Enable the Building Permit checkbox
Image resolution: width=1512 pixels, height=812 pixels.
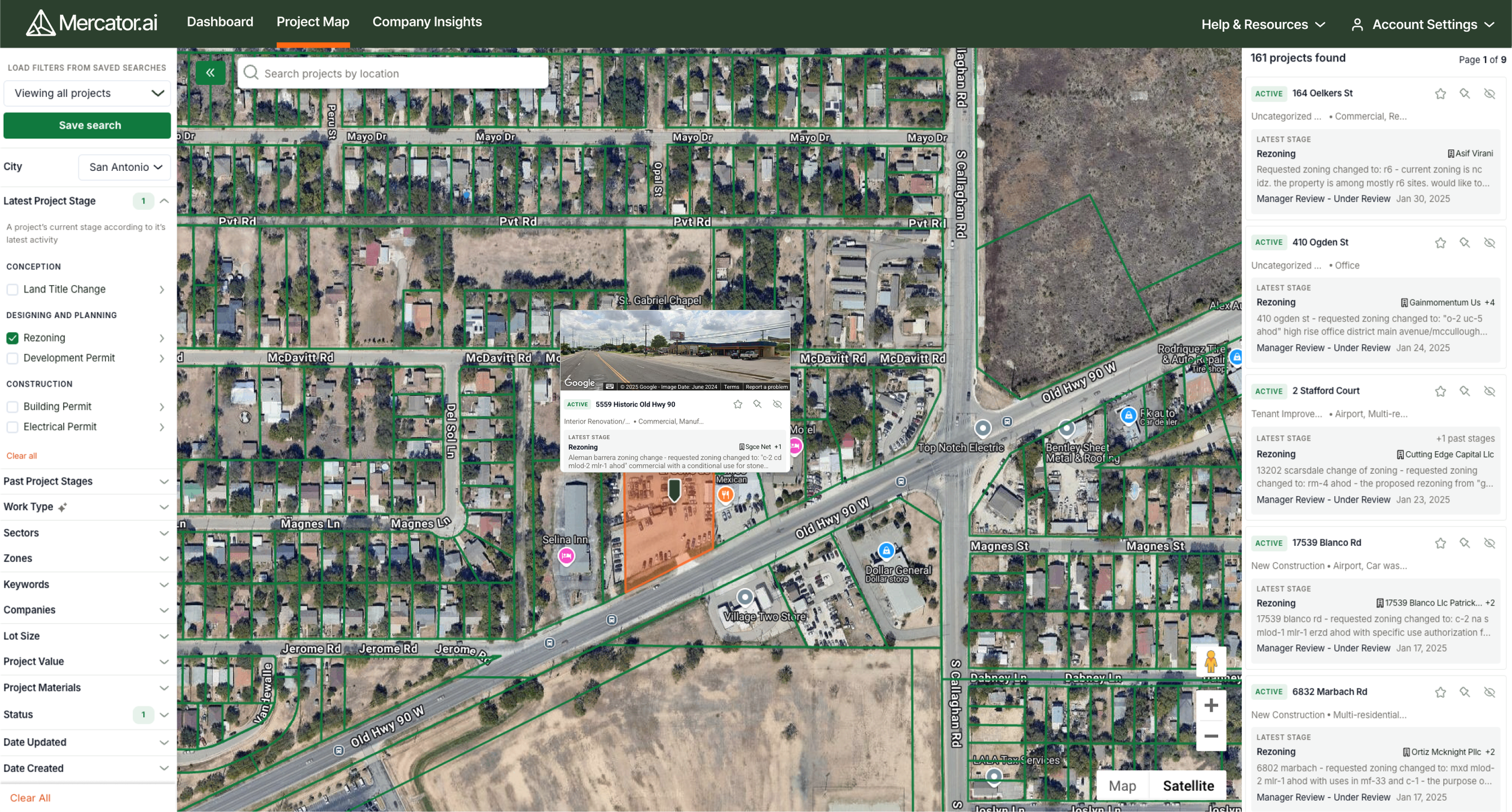[x=12, y=407]
